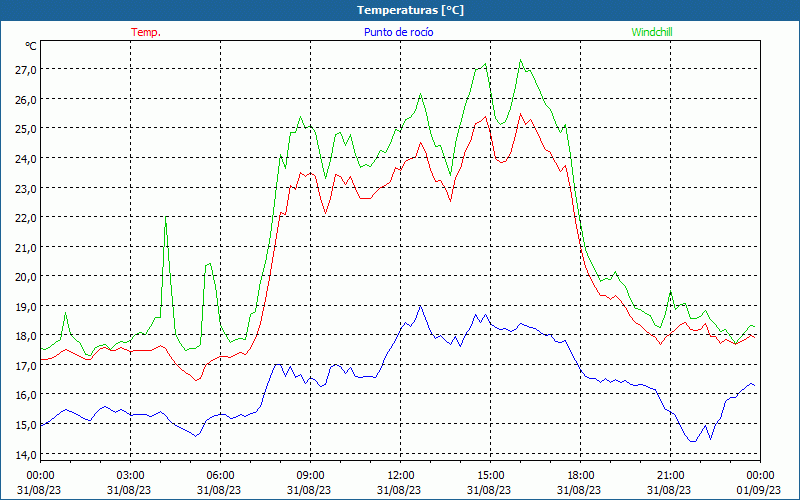
Task: Click the Temperaturas [°C] chart title
Action: tap(410, 10)
